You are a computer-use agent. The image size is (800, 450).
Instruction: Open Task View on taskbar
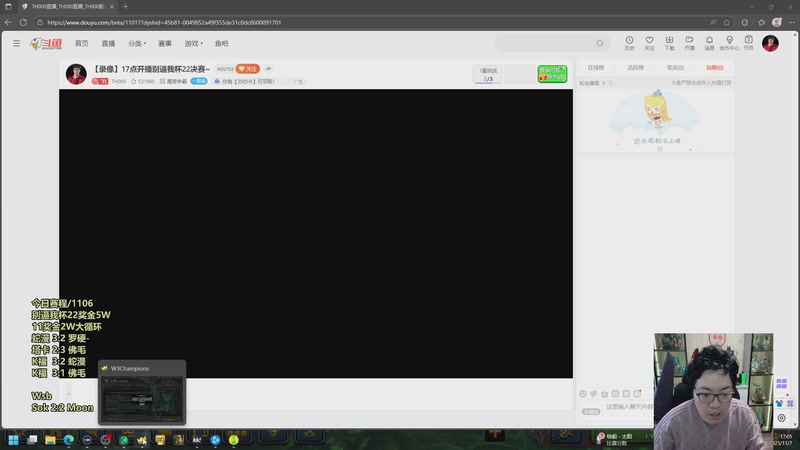(32, 440)
